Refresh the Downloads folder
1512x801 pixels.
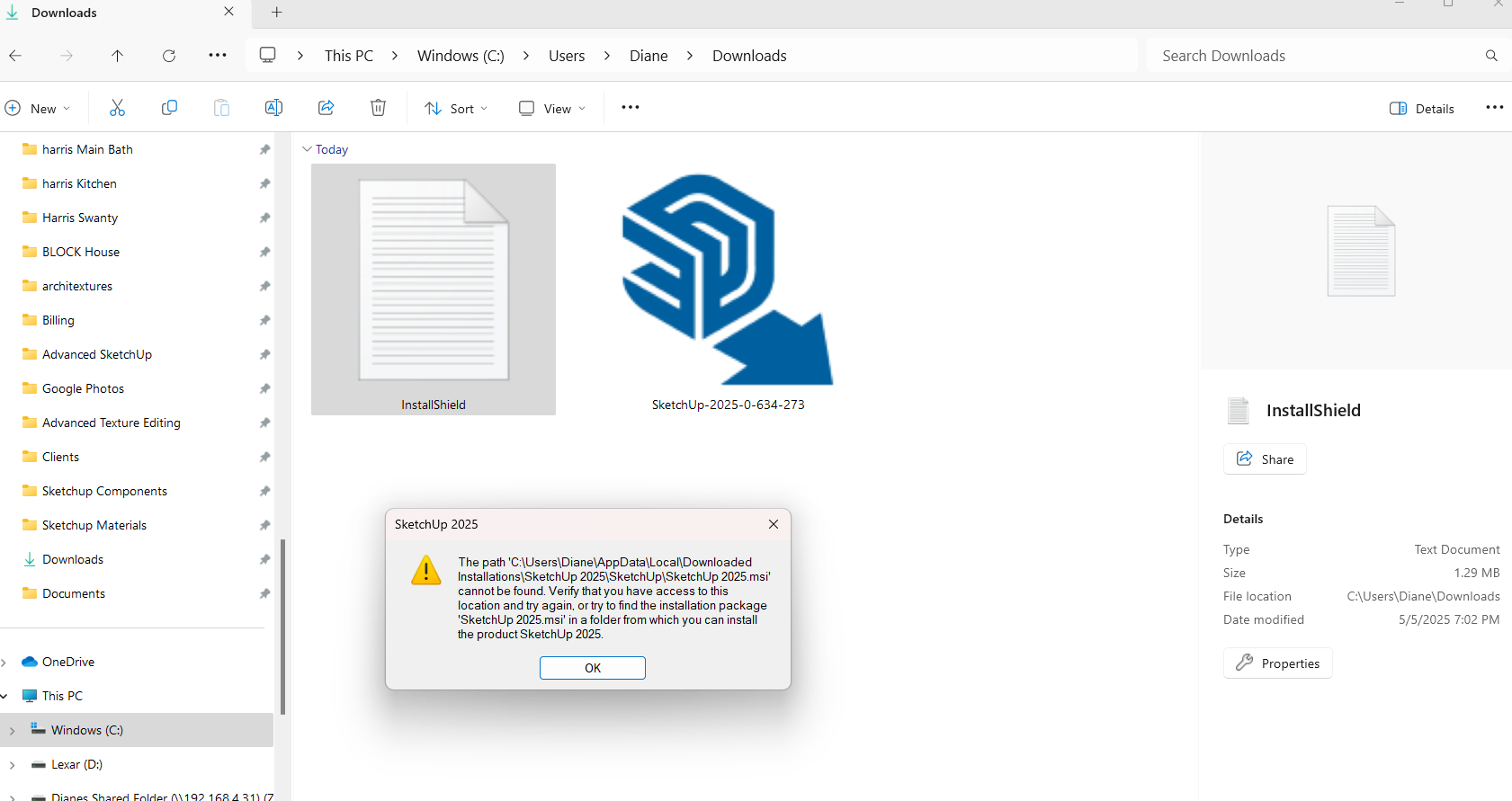(x=168, y=56)
